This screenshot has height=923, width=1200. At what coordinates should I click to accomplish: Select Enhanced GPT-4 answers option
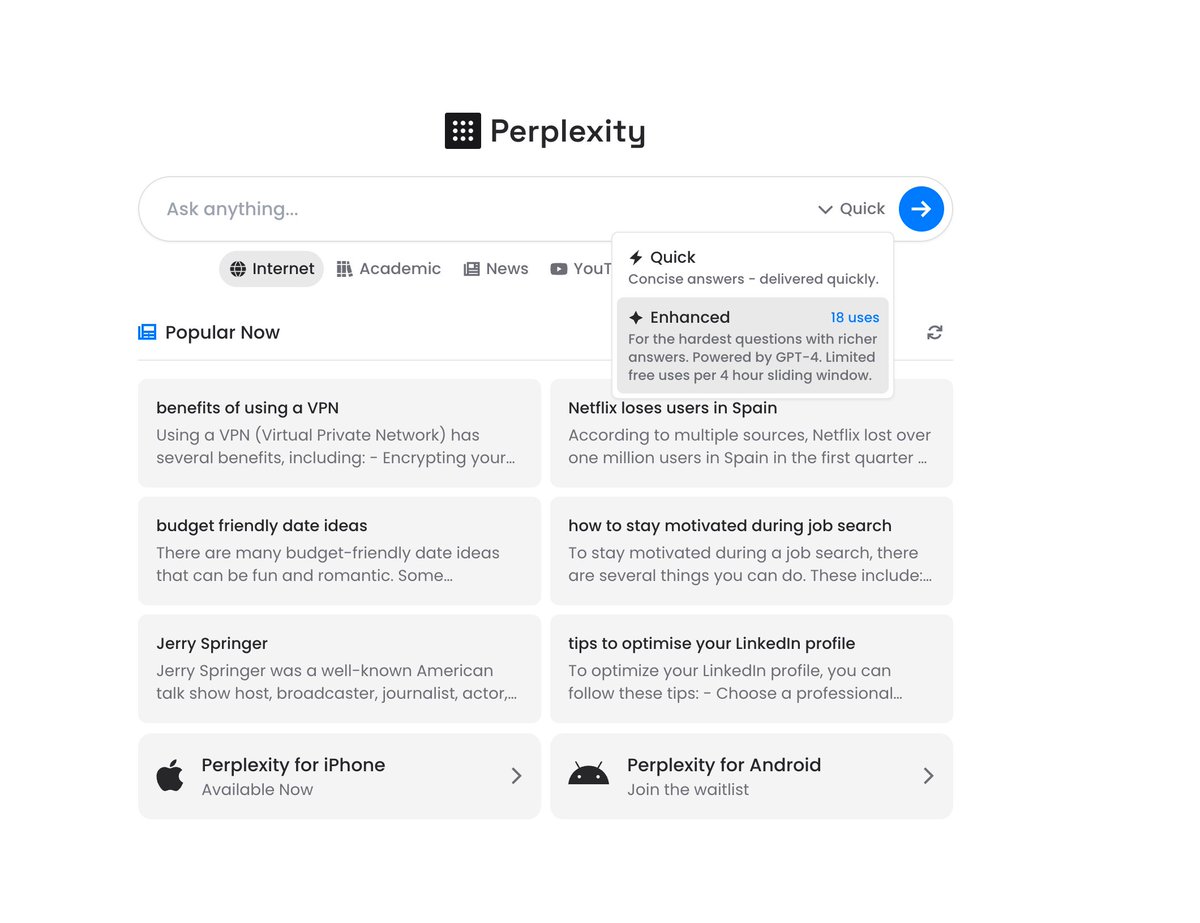(753, 345)
